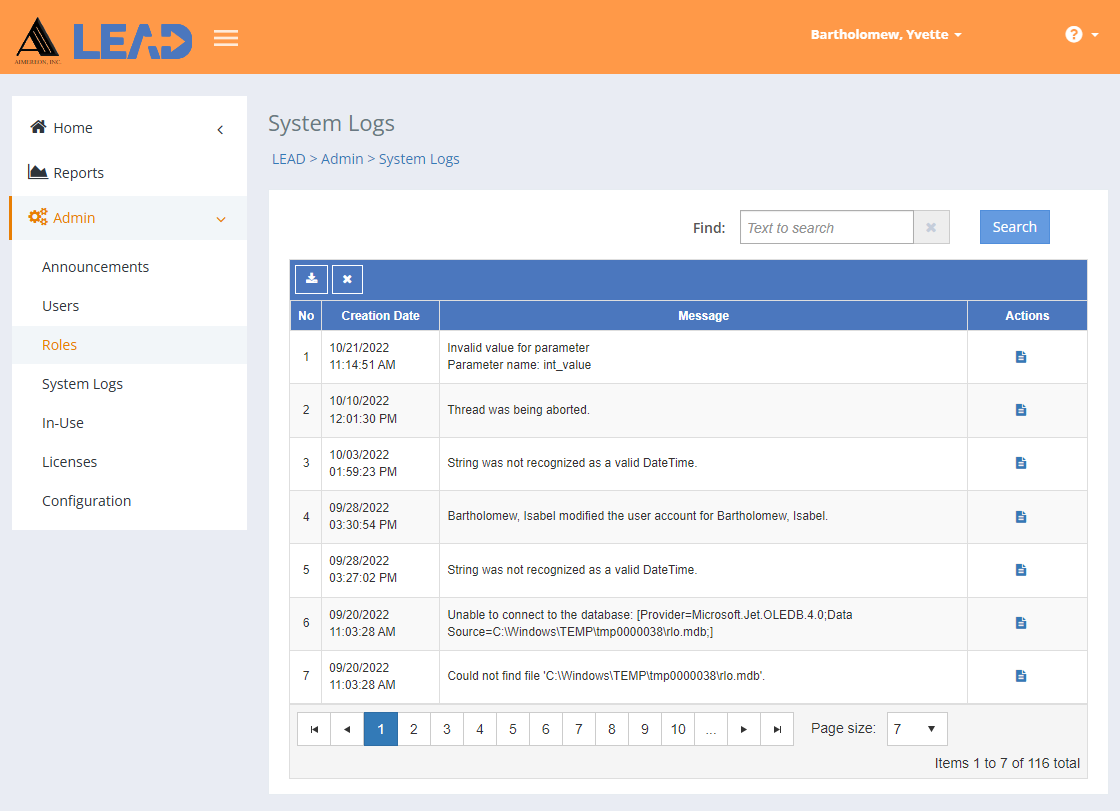Viewport: 1120px width, 811px height.
Task: Click the export logs download icon
Action: 311,279
